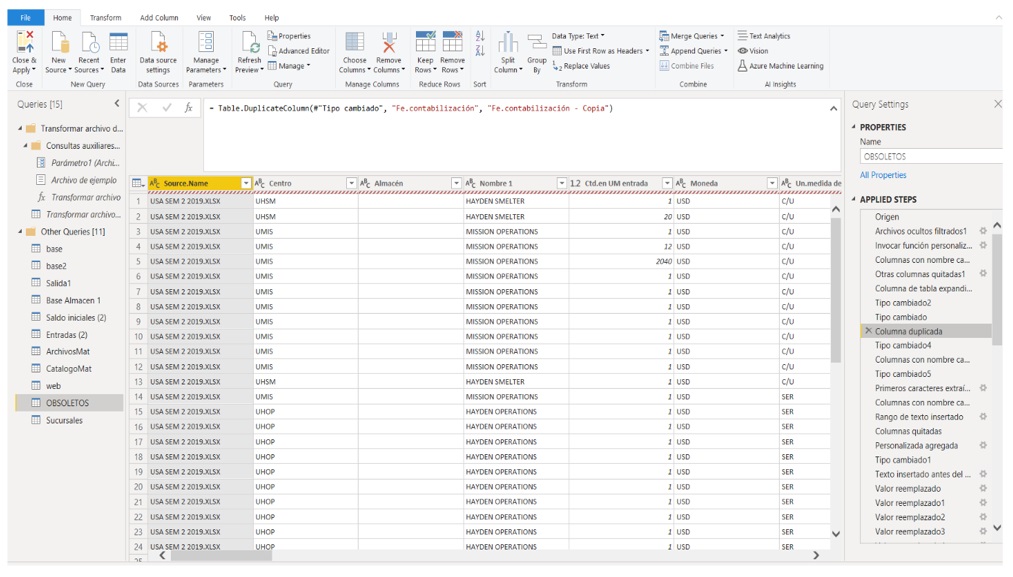Switch to the Transform tab
The image size is (1013, 577).
[105, 18]
